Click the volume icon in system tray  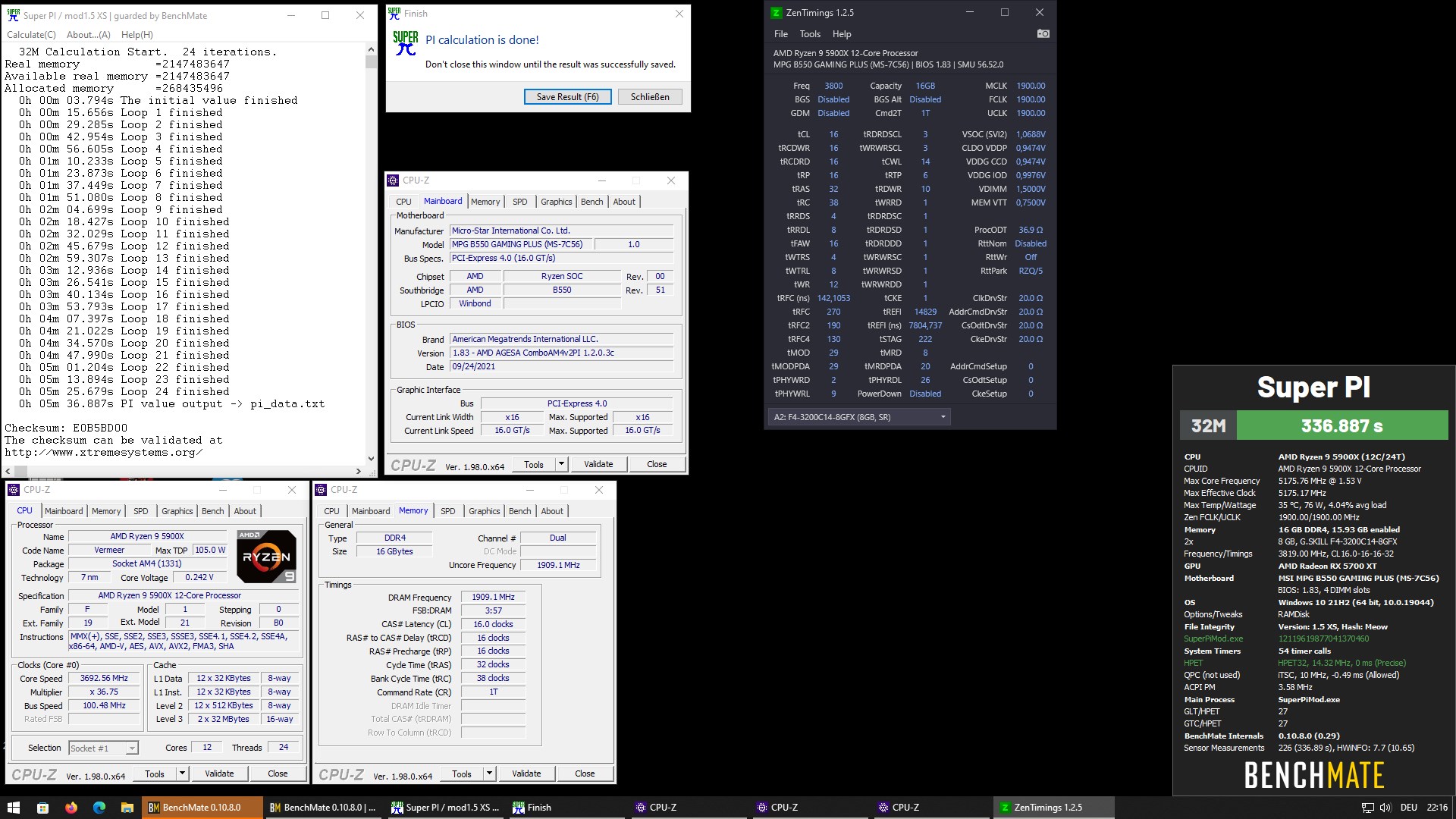tap(1385, 808)
